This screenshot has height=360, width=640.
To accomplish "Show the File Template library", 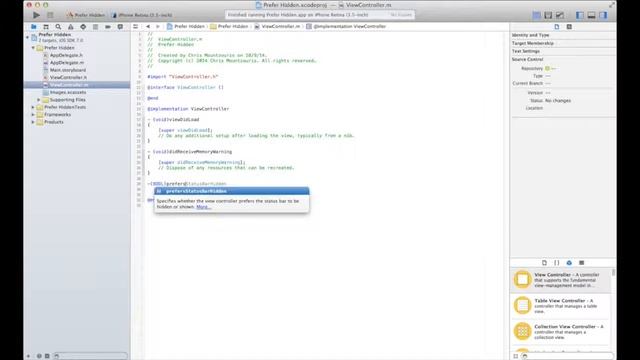I will click(544, 263).
